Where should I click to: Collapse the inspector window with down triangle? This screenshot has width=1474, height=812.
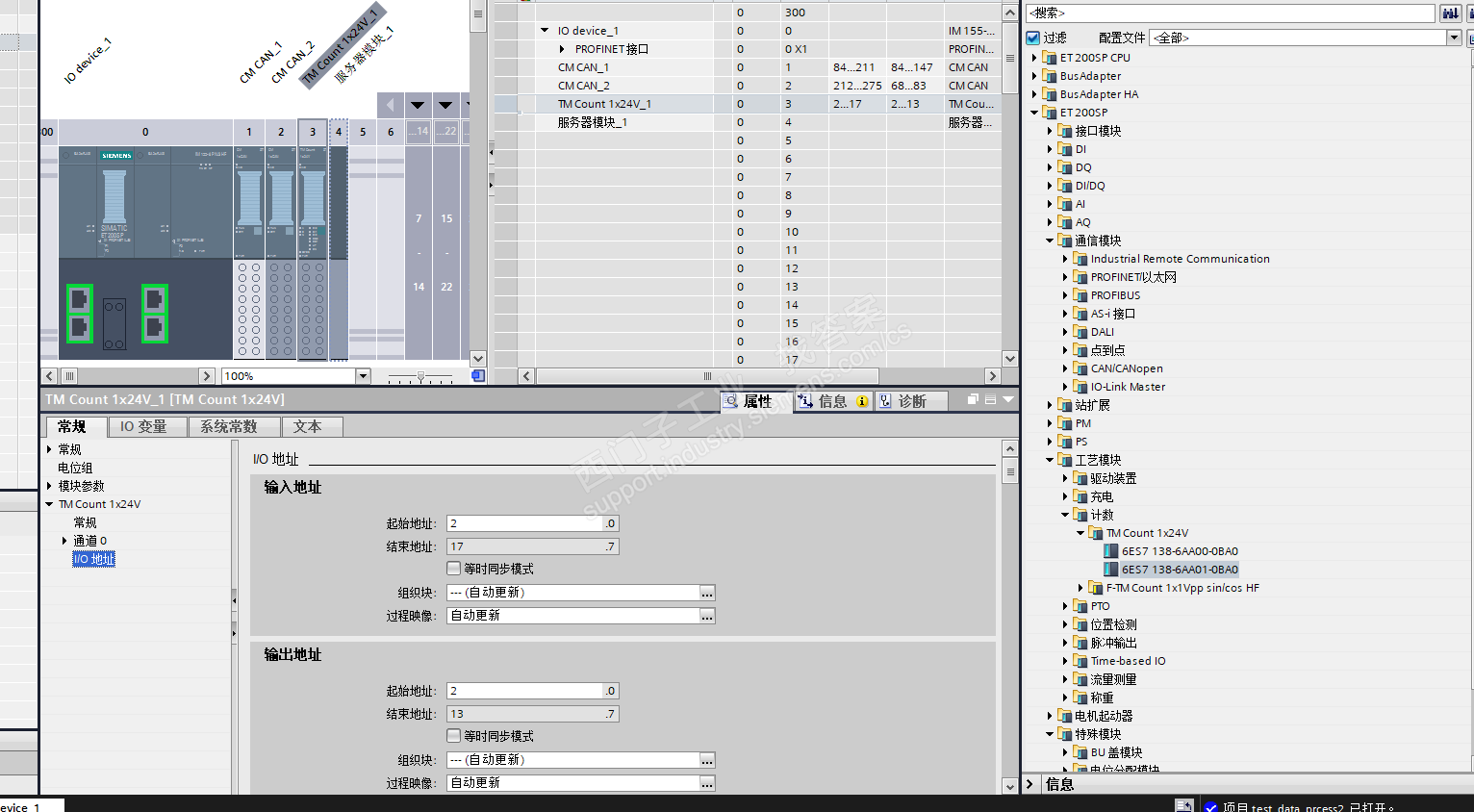(x=1007, y=399)
